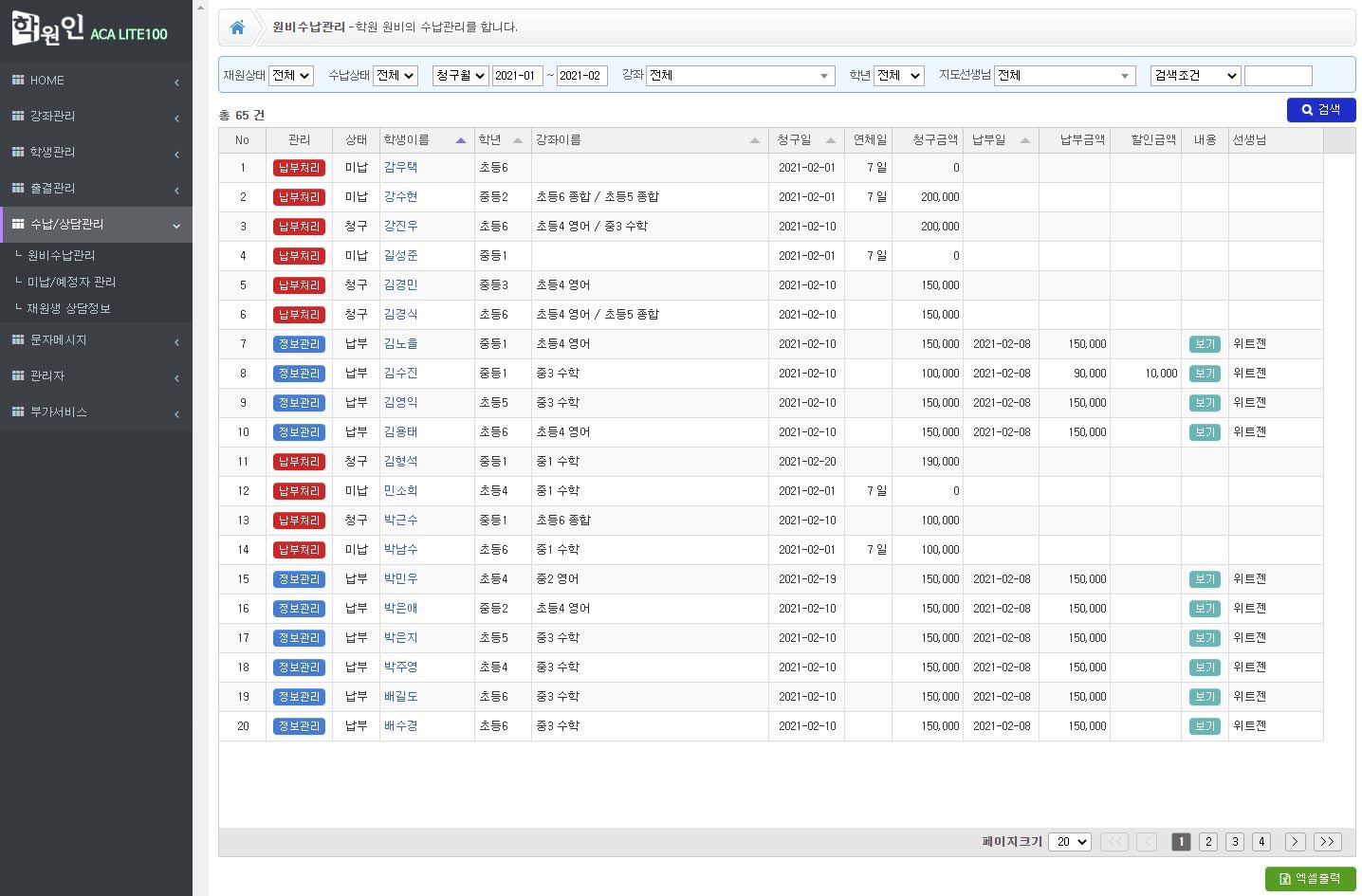Open the 수납상태 dropdown
This screenshot has height=896, width=1362.
[396, 76]
